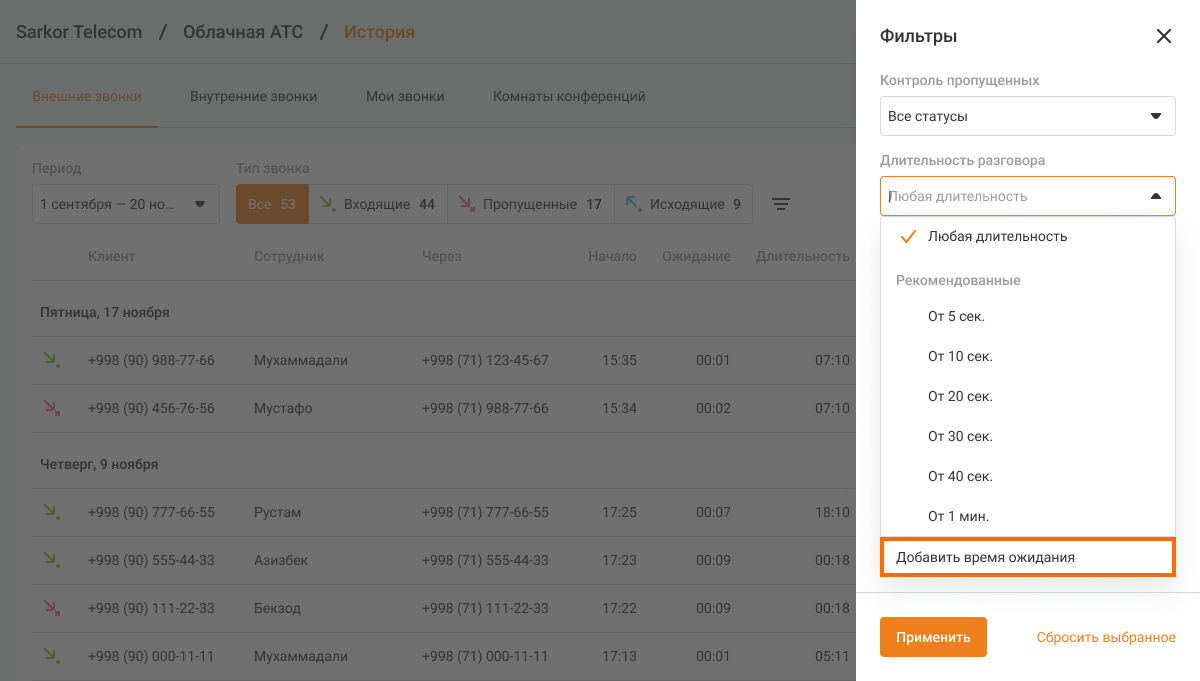Click incoming call icon in Азизбек row
The height and width of the screenshot is (681, 1200).
(x=50, y=560)
